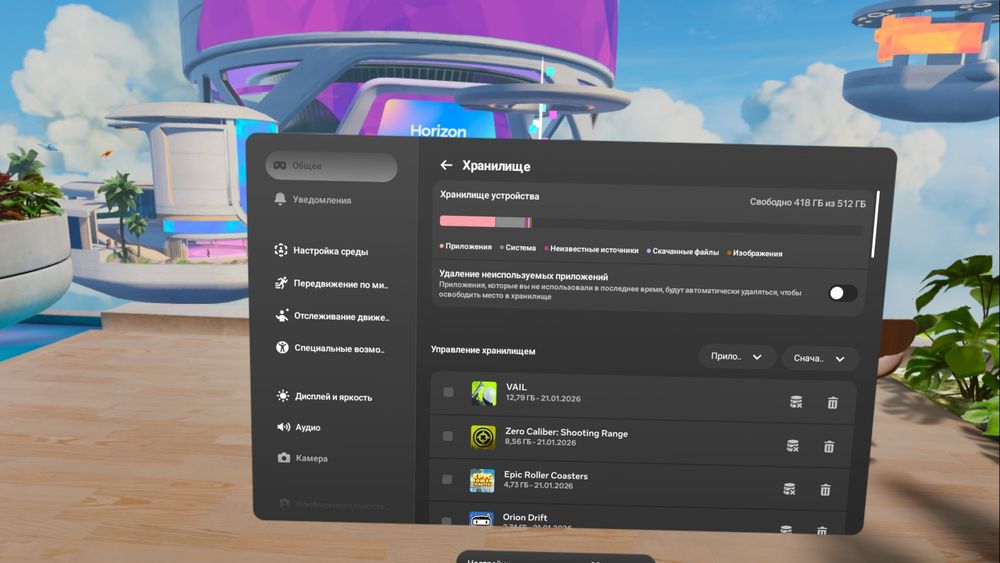Screen dimensions: 1000x563
Task: Open the Прило.. filter dropdown
Action: point(737,356)
